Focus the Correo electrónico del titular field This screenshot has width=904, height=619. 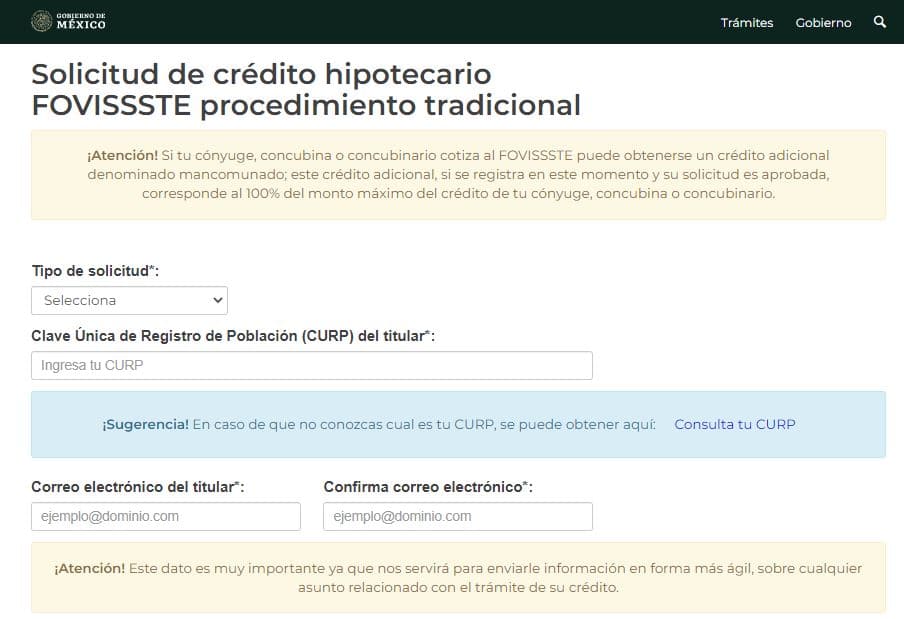point(166,516)
